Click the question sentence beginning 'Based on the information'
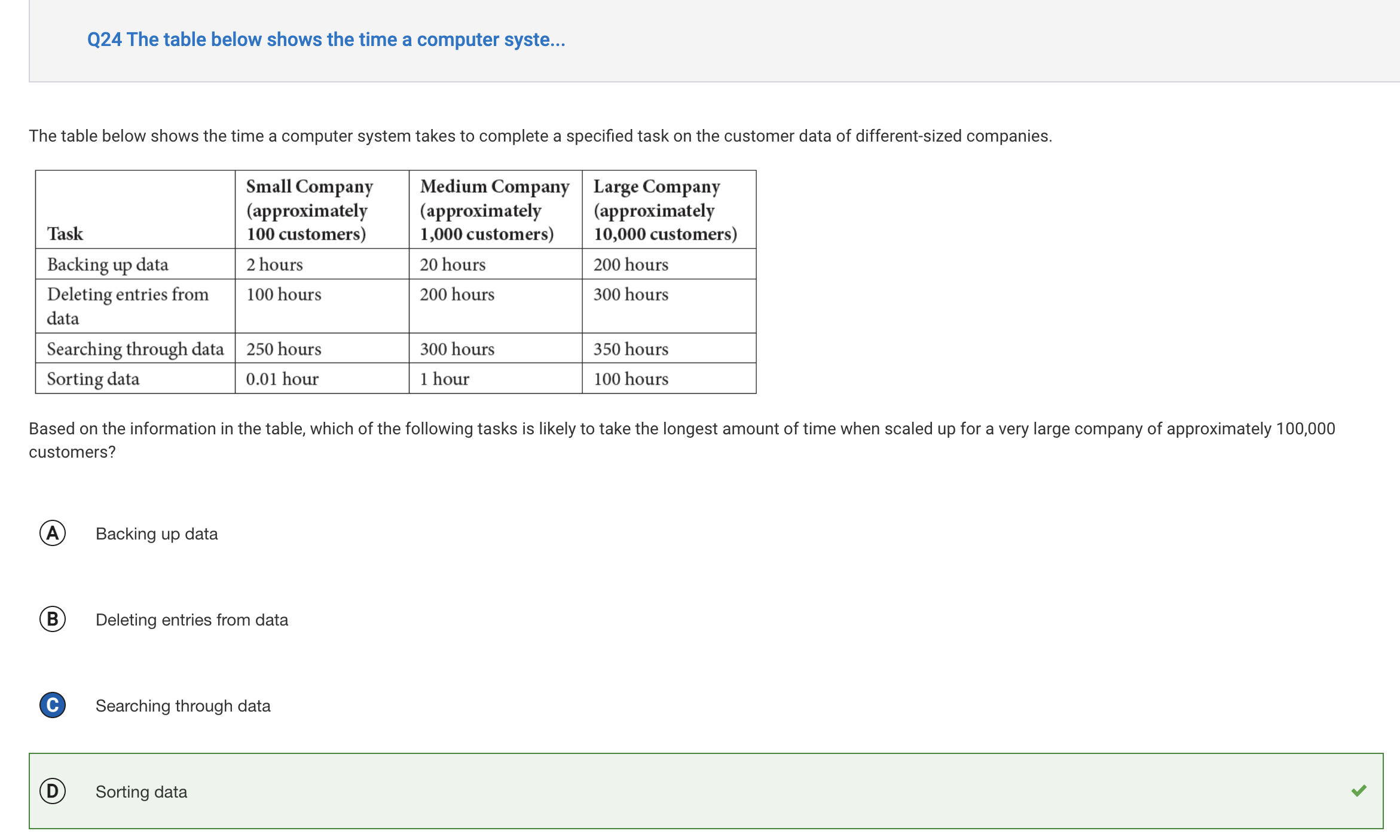Viewport: 1400px width, 840px height. coord(682,440)
